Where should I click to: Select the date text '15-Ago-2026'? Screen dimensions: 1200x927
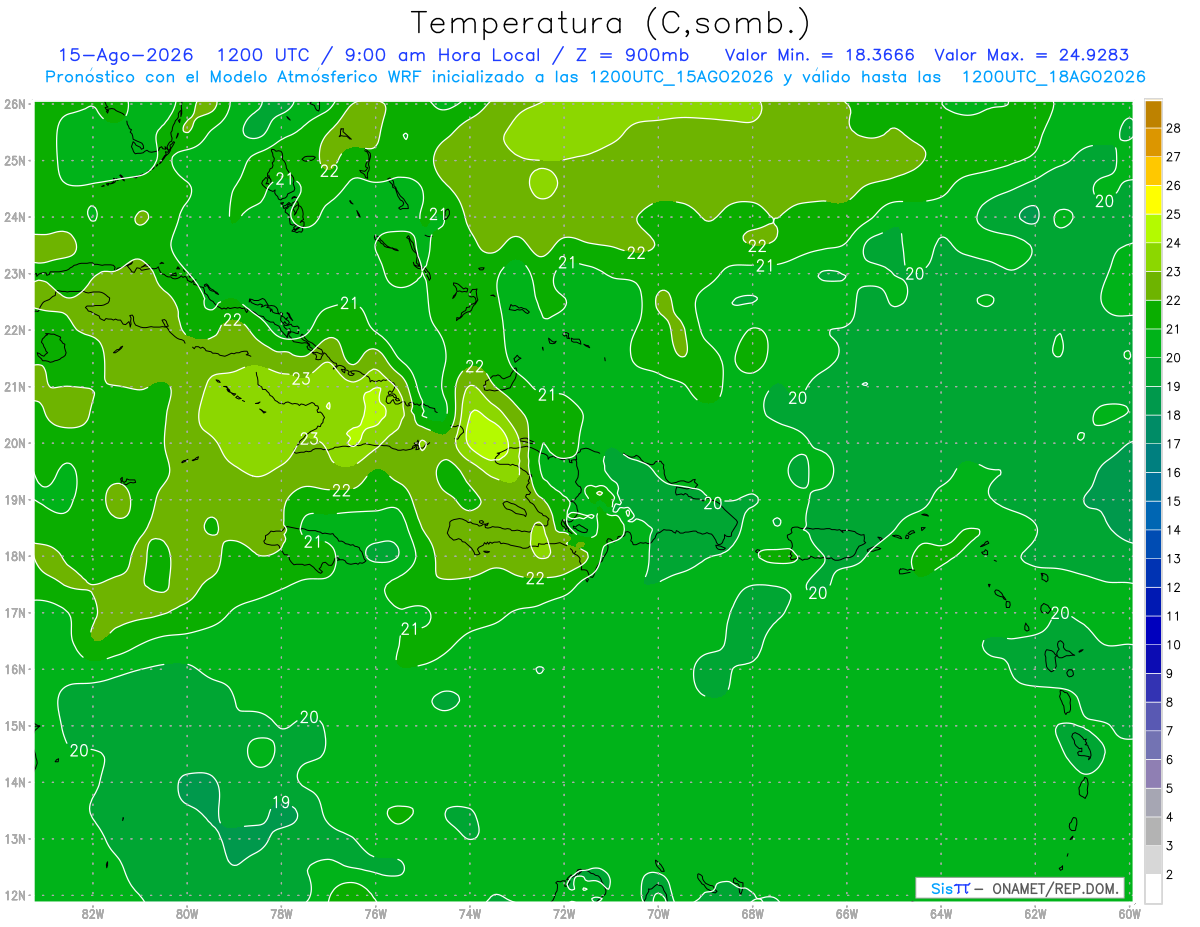point(125,55)
